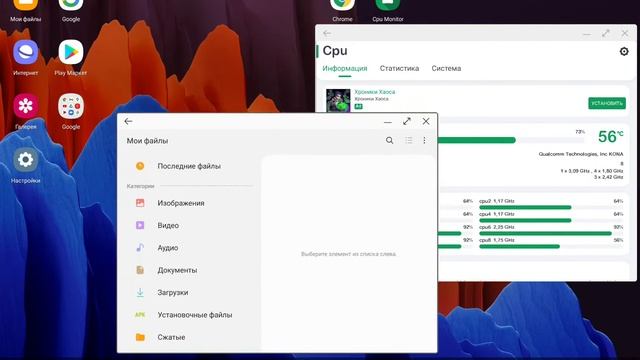Viewport: 640px width, 360px height.
Task: Select the Compressed folder icon
Action: click(x=140, y=337)
